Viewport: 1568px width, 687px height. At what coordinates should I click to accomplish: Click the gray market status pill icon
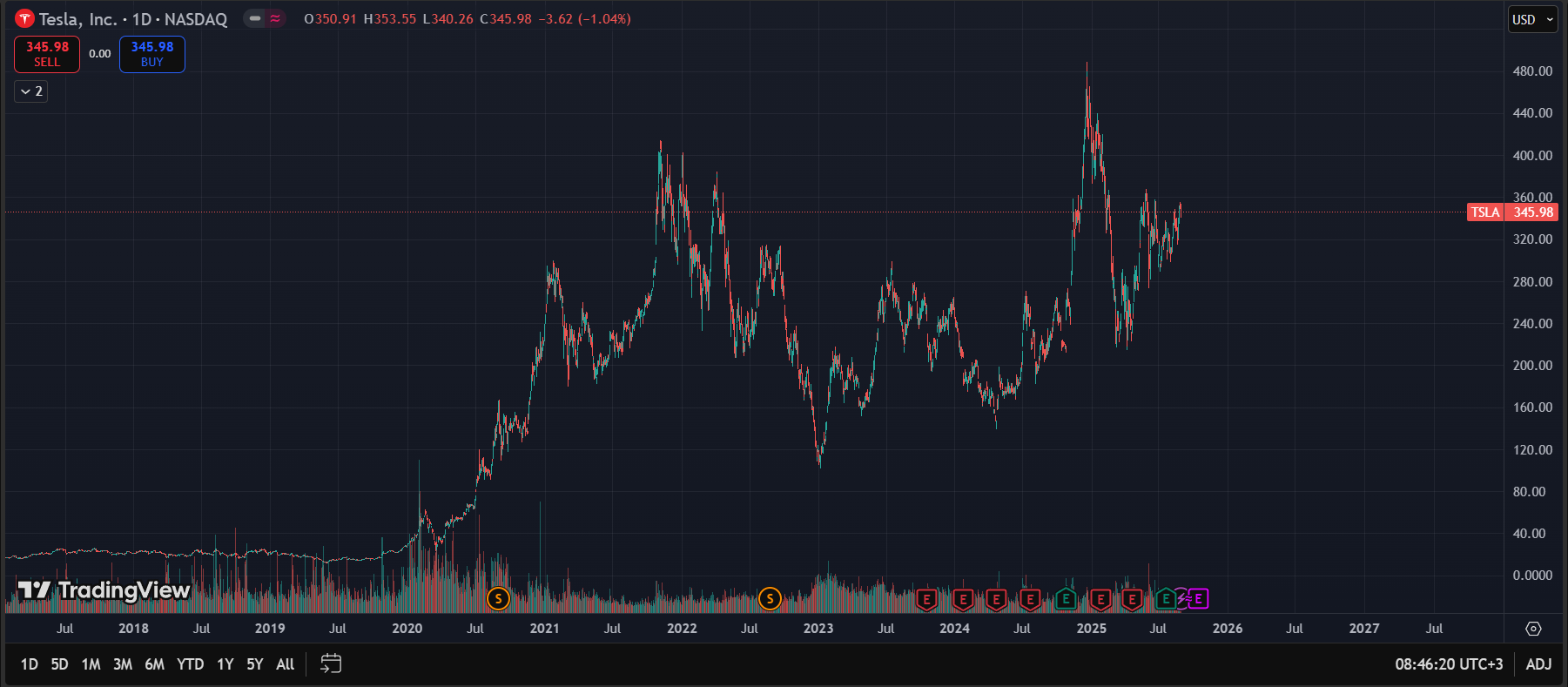click(x=254, y=18)
